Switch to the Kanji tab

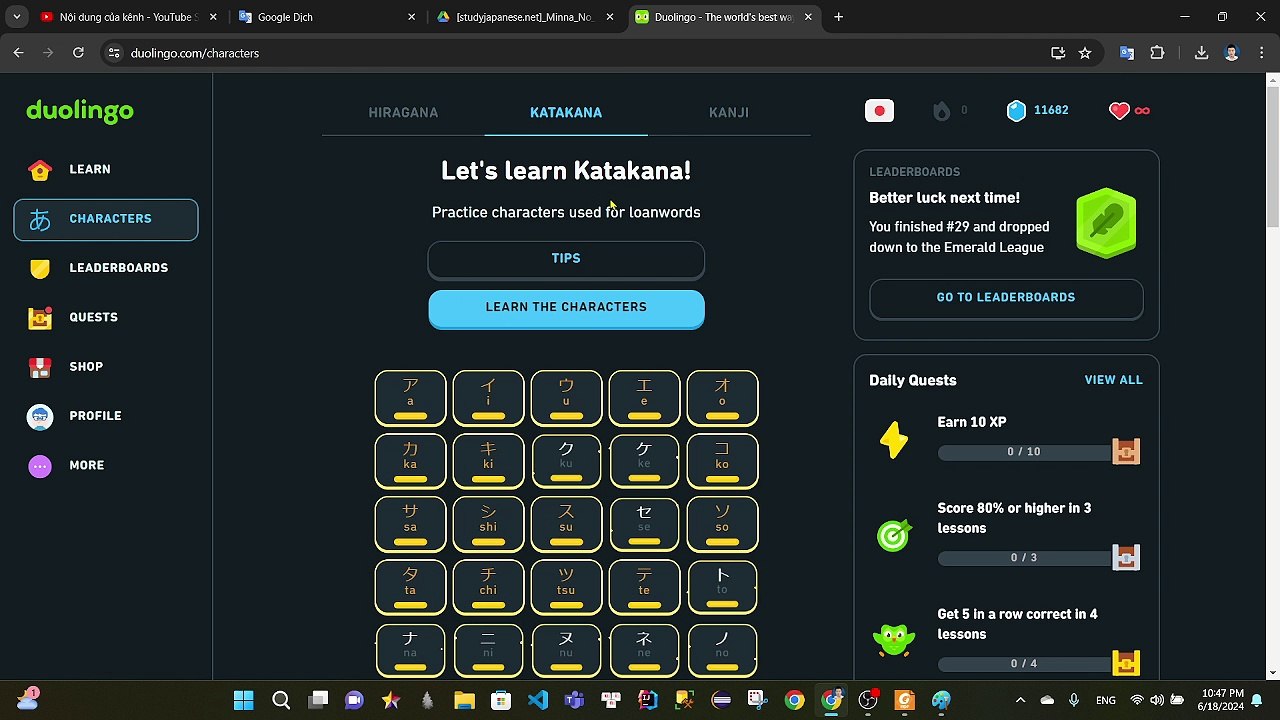[729, 113]
